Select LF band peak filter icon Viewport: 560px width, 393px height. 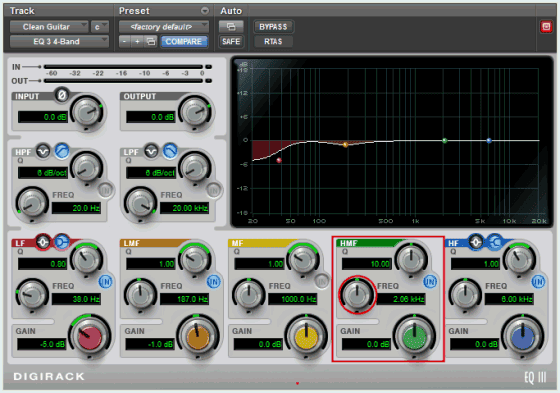43,242
